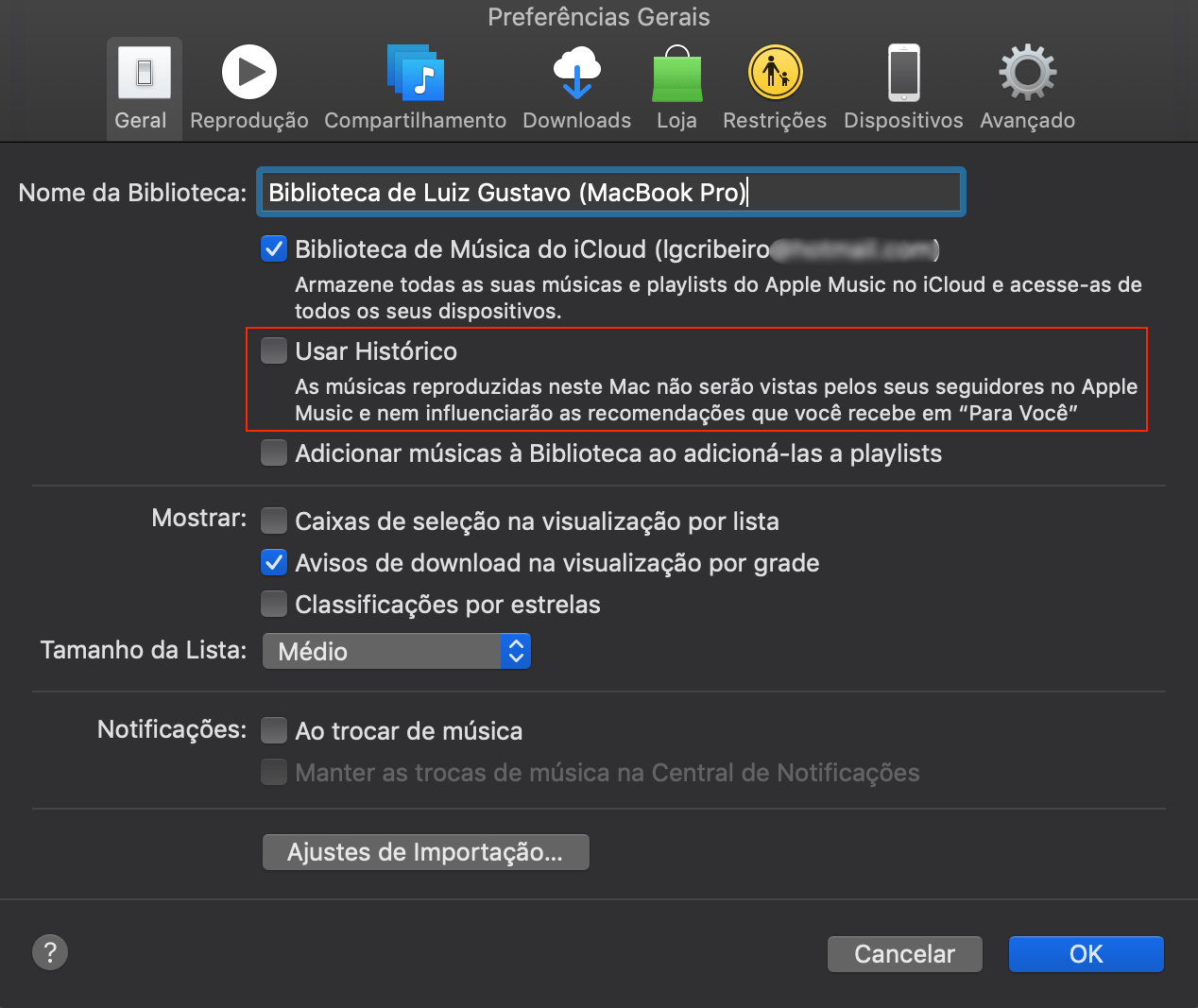Image resolution: width=1198 pixels, height=1008 pixels.
Task: Click the Cancelar button
Action: coord(905,954)
